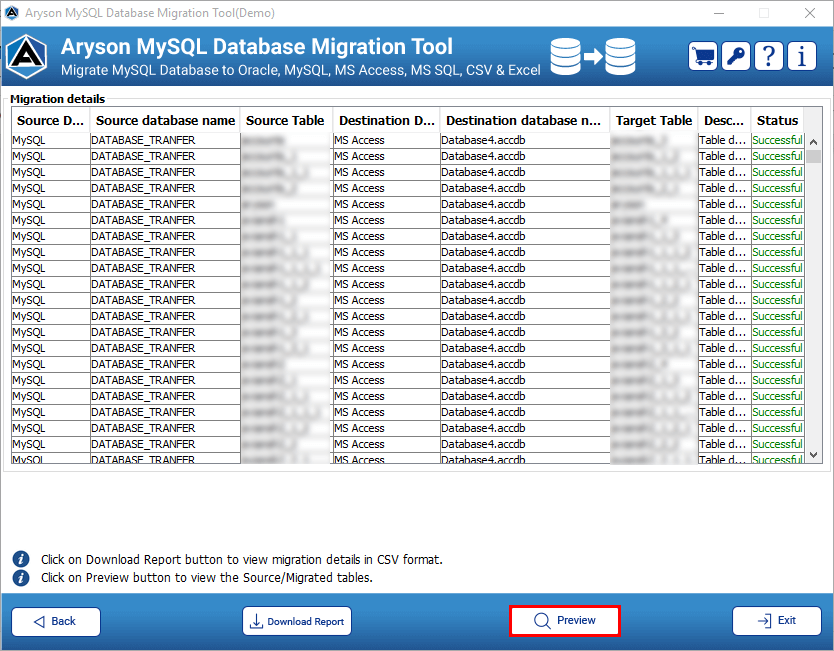Click the Migration details group label
This screenshot has width=834, height=651.
pos(57,99)
